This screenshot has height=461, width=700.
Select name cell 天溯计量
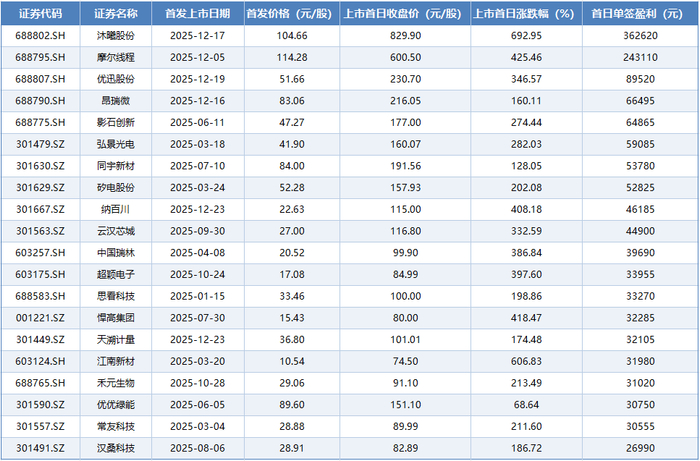(116, 340)
